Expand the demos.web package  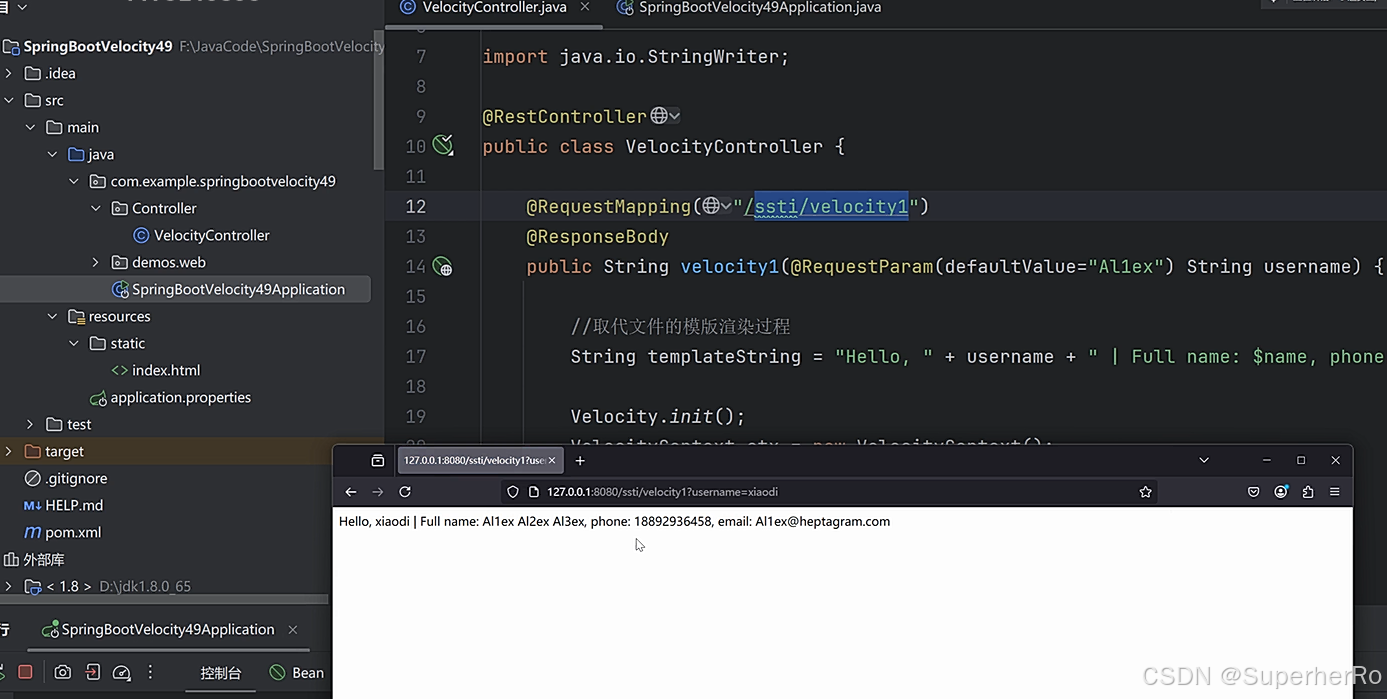pos(96,262)
